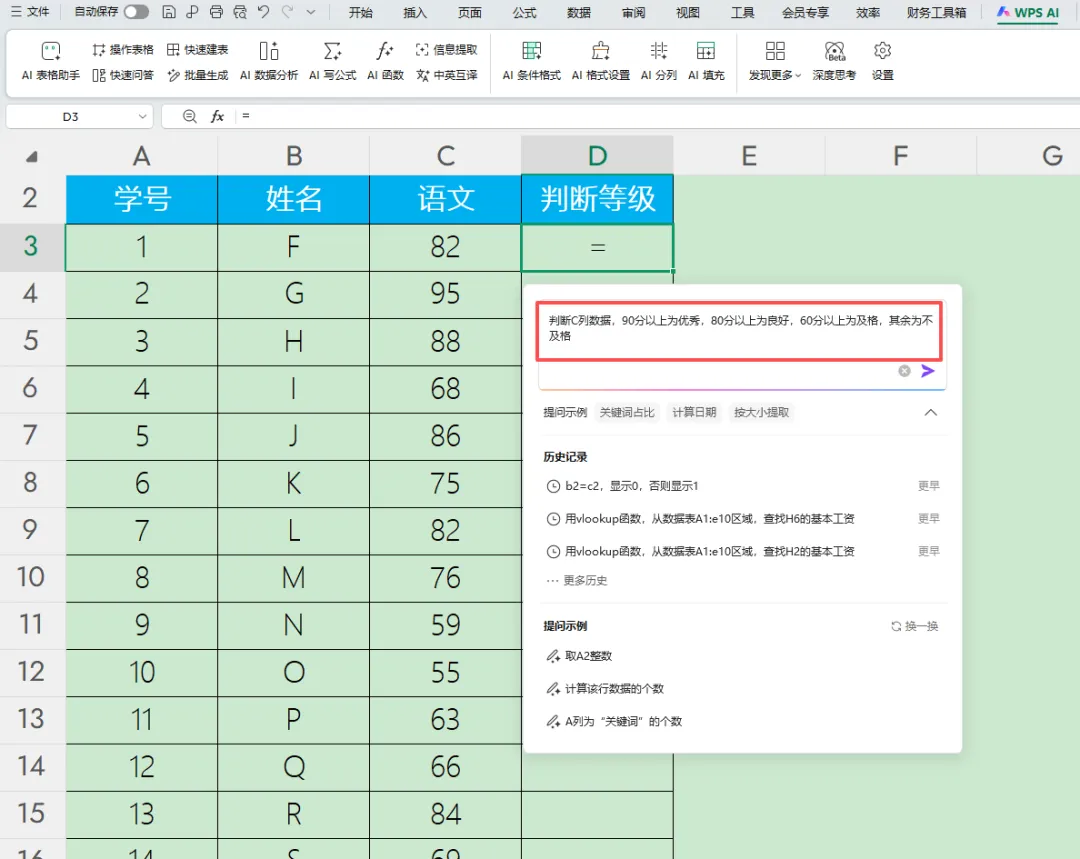This screenshot has height=859, width=1080.
Task: Open the Name Box dropdown showing D3
Action: [142, 116]
